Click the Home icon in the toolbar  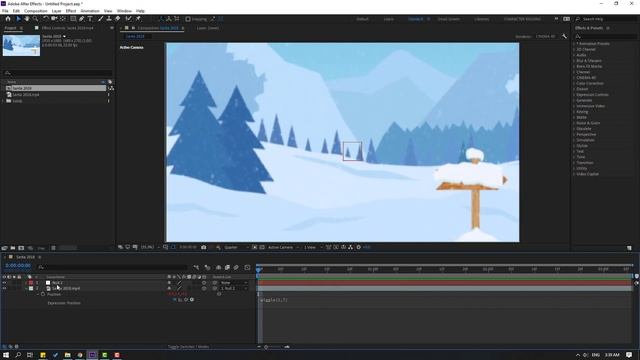click(8, 19)
